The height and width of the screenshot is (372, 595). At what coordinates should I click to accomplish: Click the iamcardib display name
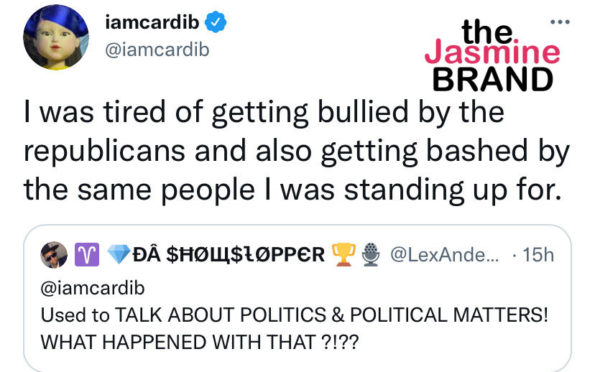pos(152,22)
